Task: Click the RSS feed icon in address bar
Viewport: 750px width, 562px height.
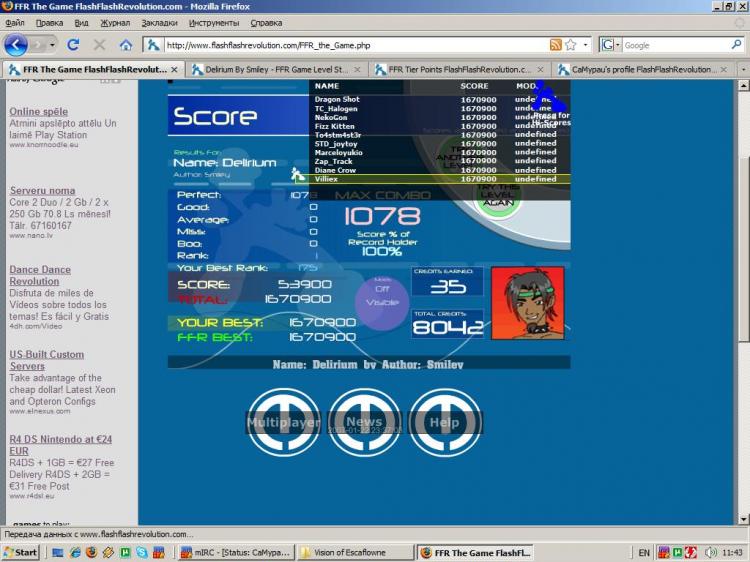Action: 555,45
